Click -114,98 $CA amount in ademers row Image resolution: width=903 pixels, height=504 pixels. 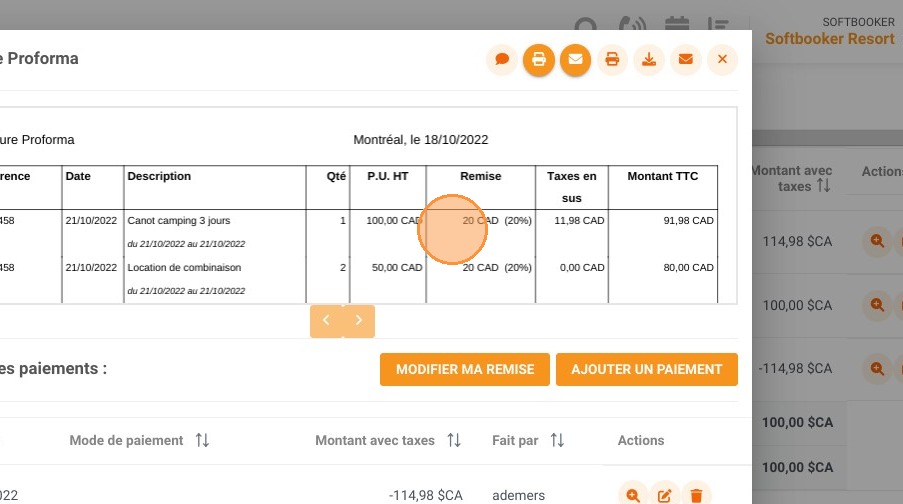tap(426, 495)
